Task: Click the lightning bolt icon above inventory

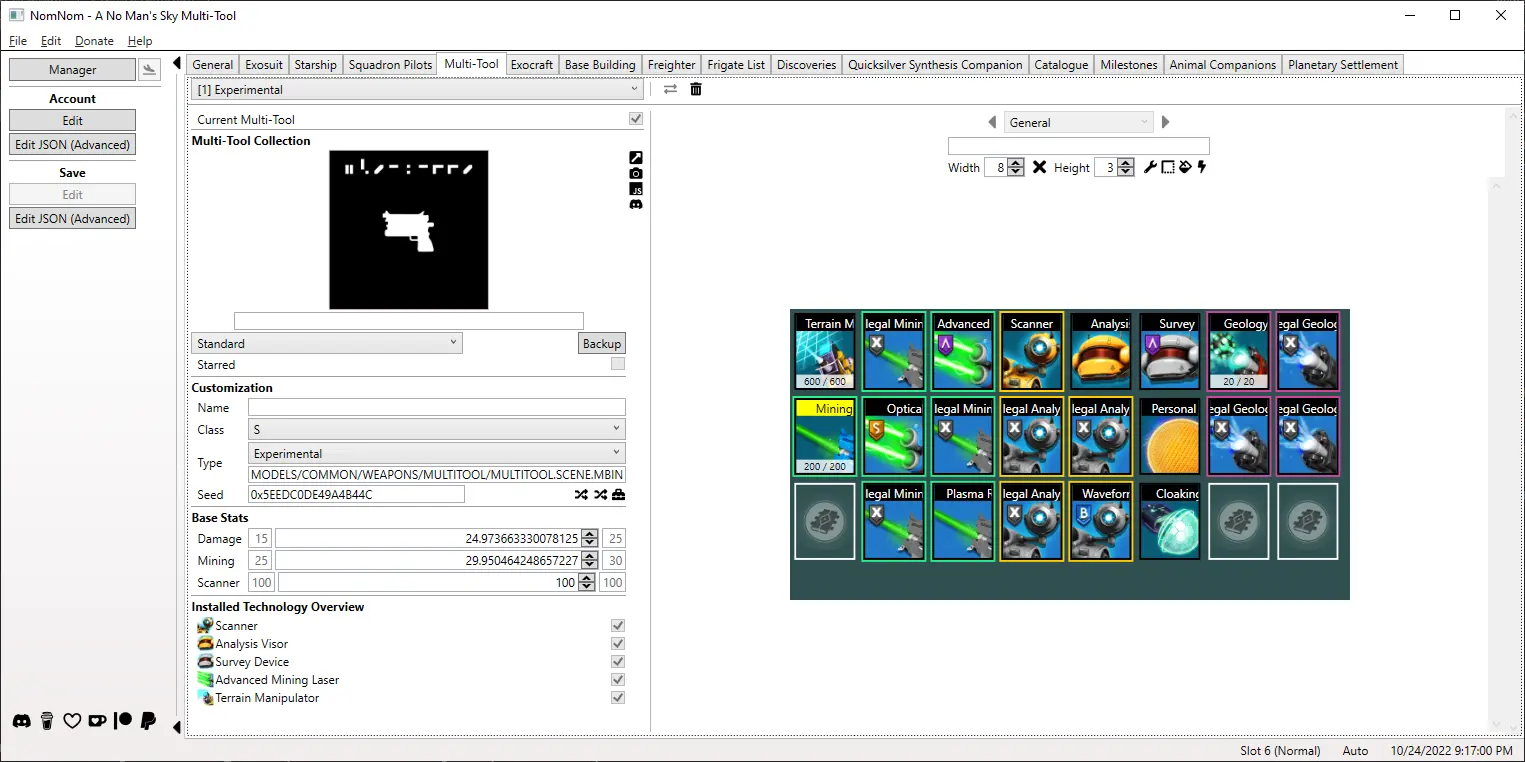Action: click(1202, 167)
